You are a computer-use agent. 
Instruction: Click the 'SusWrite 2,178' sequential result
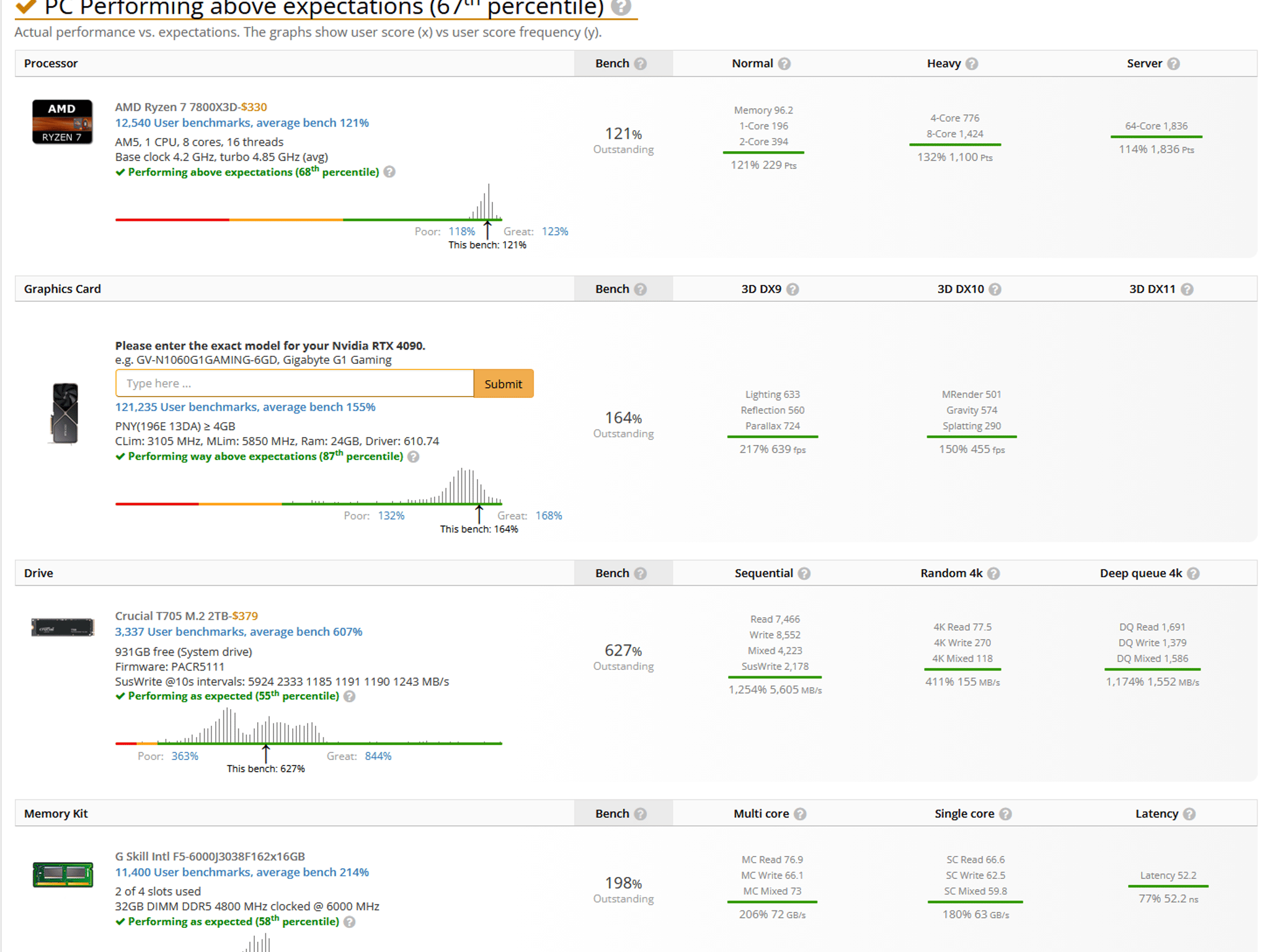click(775, 666)
